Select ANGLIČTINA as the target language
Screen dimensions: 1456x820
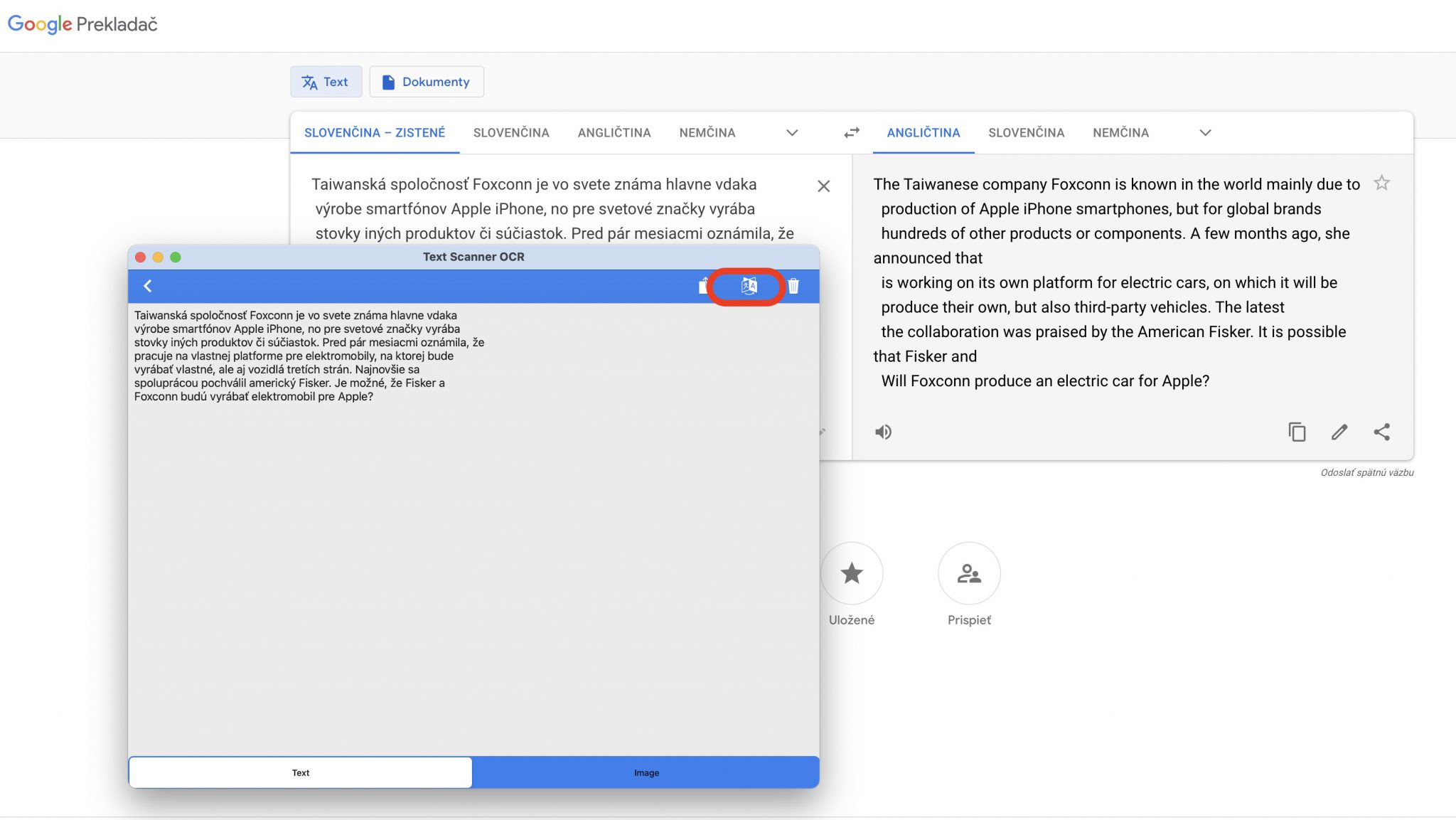coord(924,133)
